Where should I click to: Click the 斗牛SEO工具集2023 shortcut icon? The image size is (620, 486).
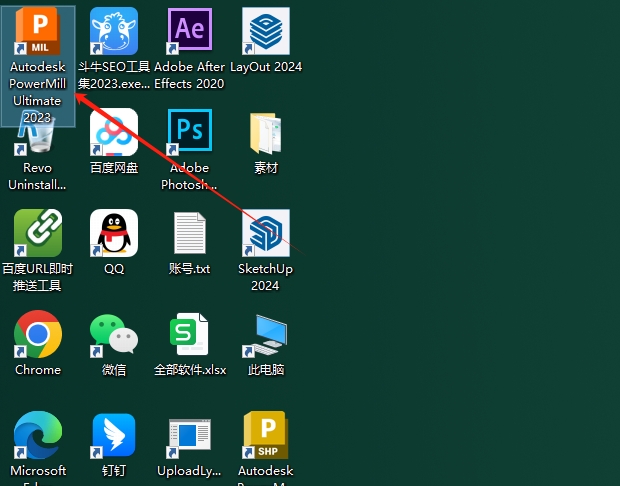114,31
